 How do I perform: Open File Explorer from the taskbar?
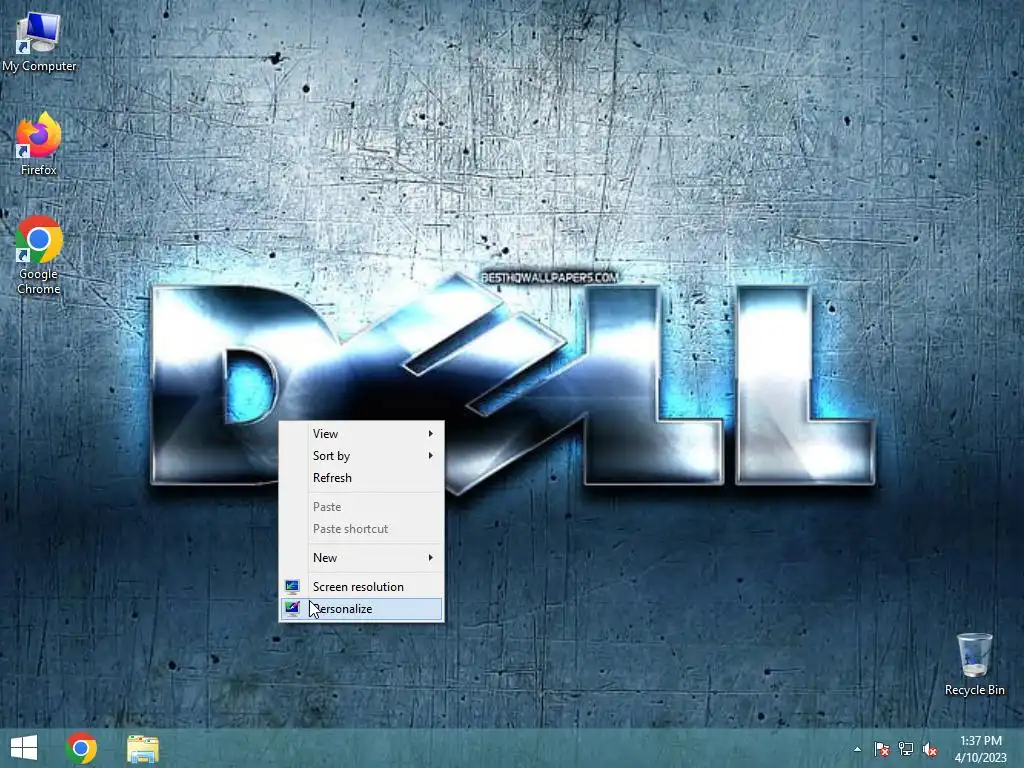tap(142, 748)
